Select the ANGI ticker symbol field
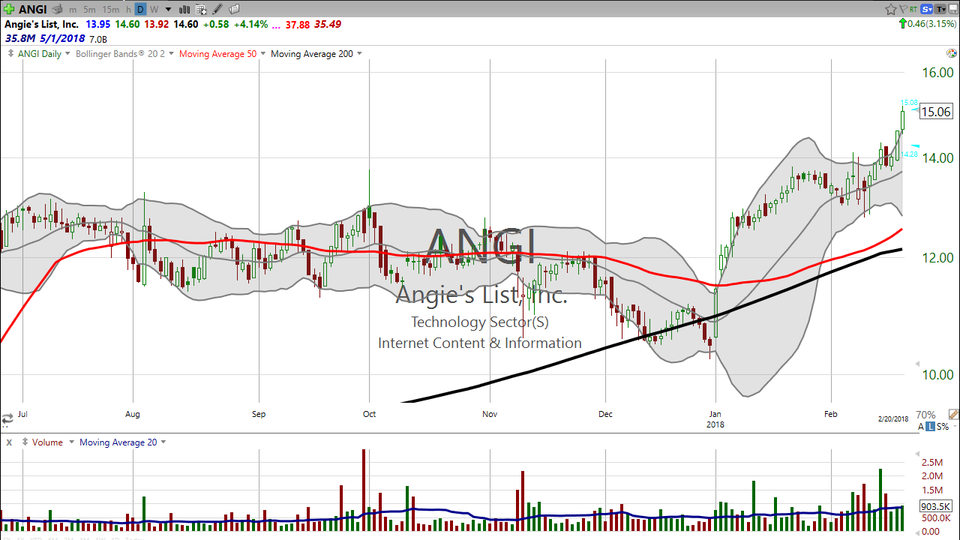This screenshot has height=540, width=960. point(32,9)
